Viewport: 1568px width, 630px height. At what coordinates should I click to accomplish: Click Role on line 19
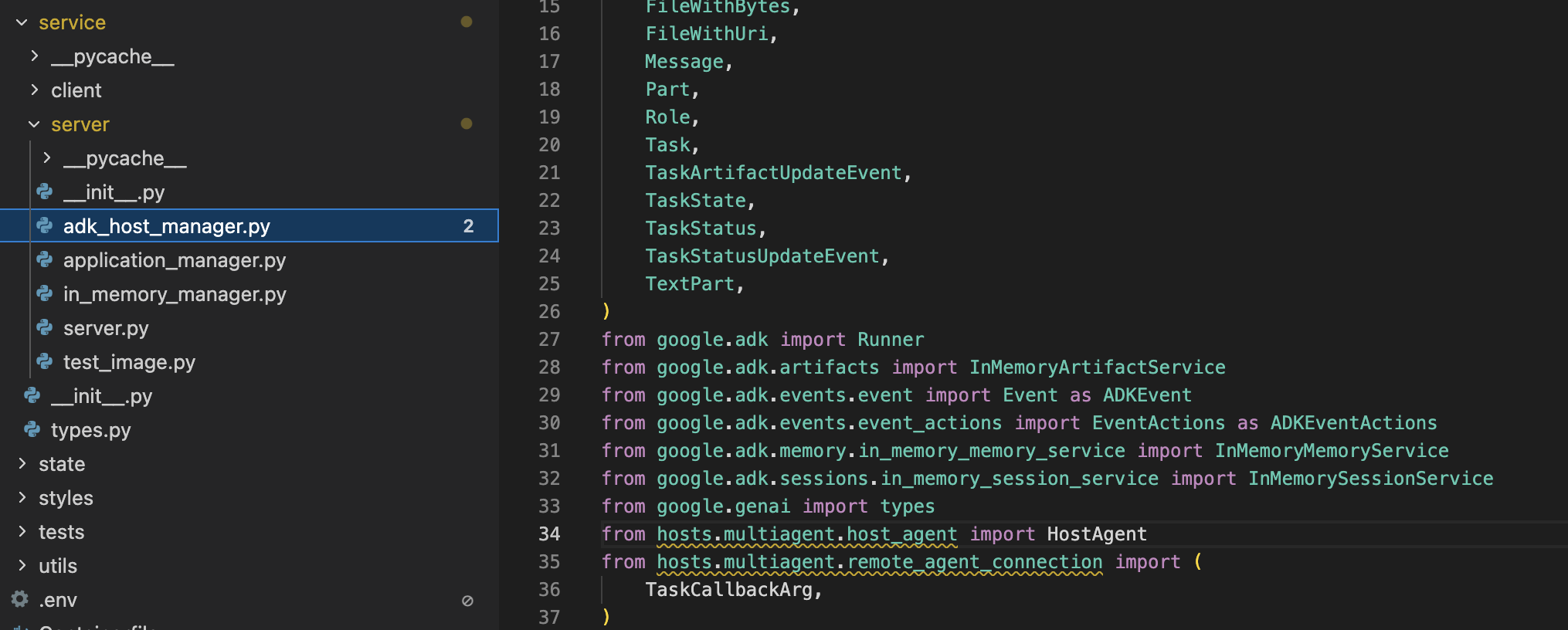tap(667, 117)
